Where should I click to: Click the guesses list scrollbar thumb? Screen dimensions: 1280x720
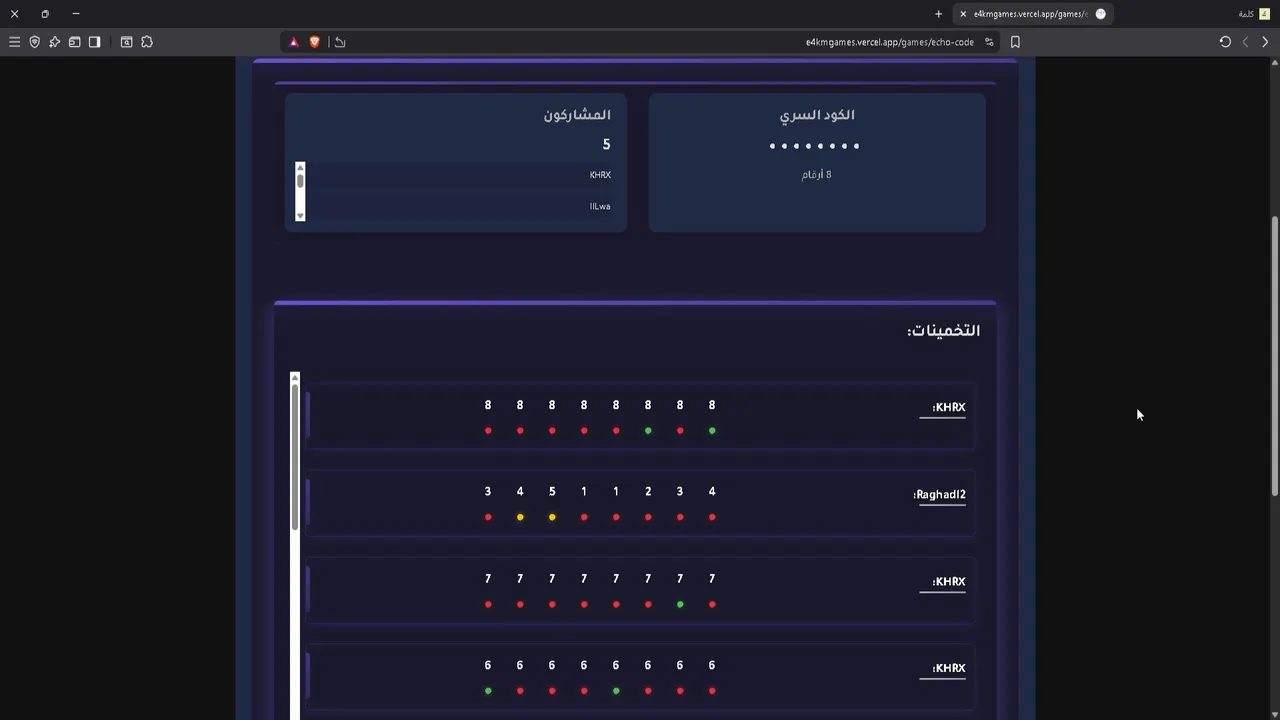[x=295, y=456]
